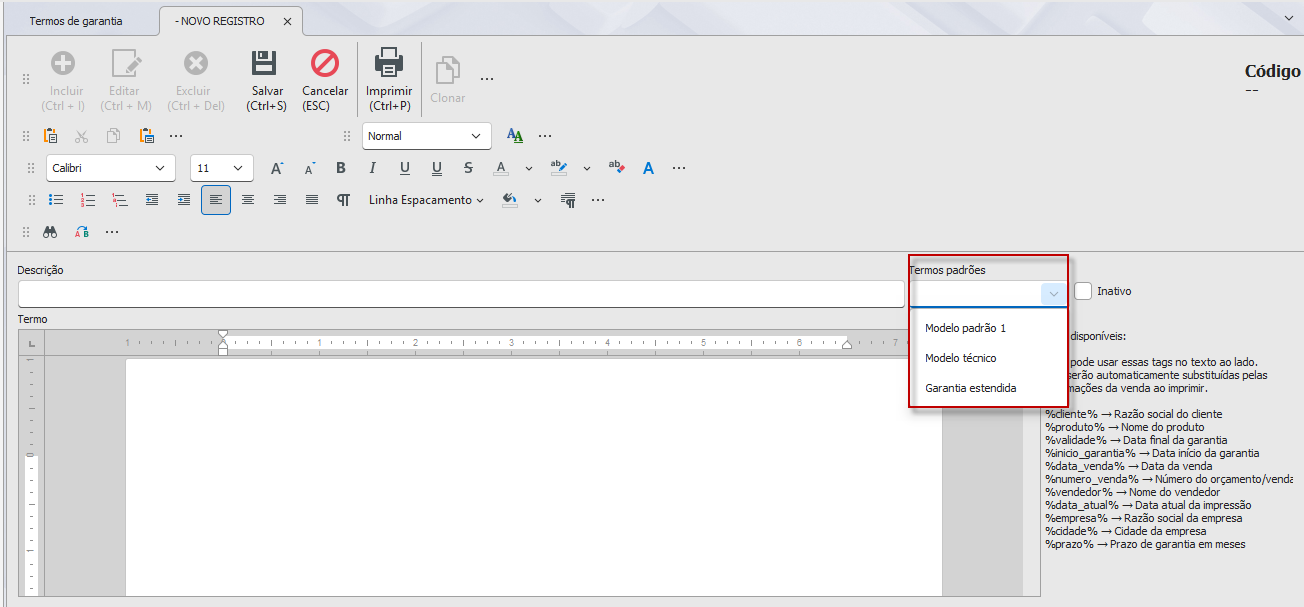
Task: Align the text to the right
Action: pyautogui.click(x=280, y=200)
